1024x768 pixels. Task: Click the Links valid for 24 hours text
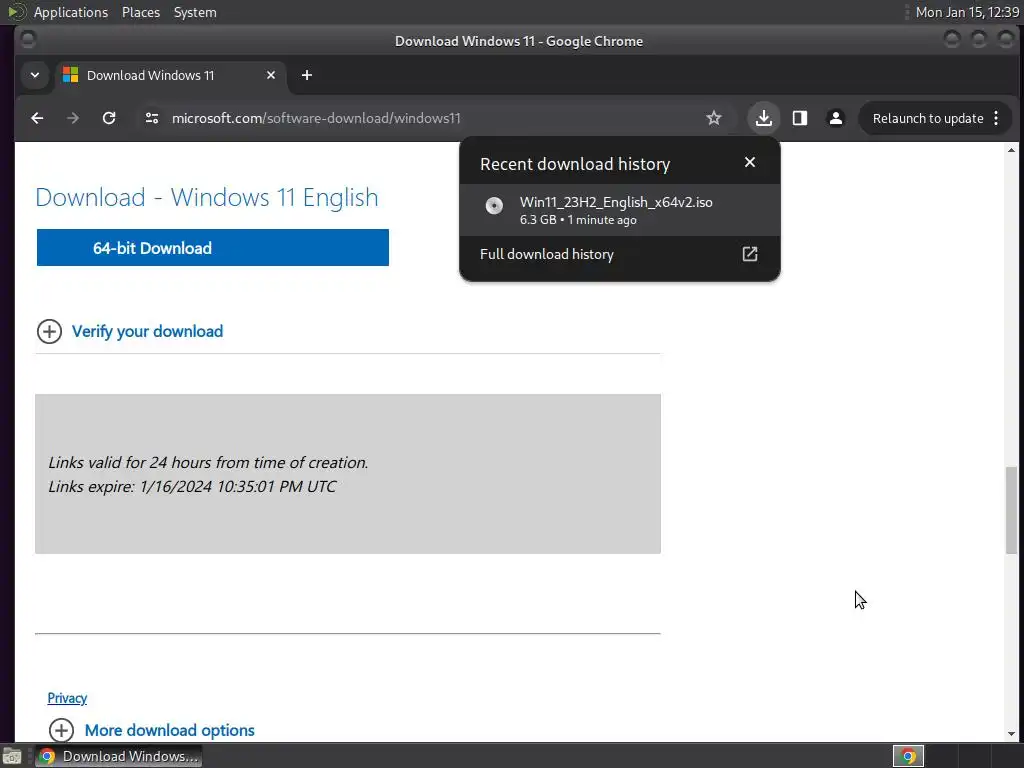208,462
